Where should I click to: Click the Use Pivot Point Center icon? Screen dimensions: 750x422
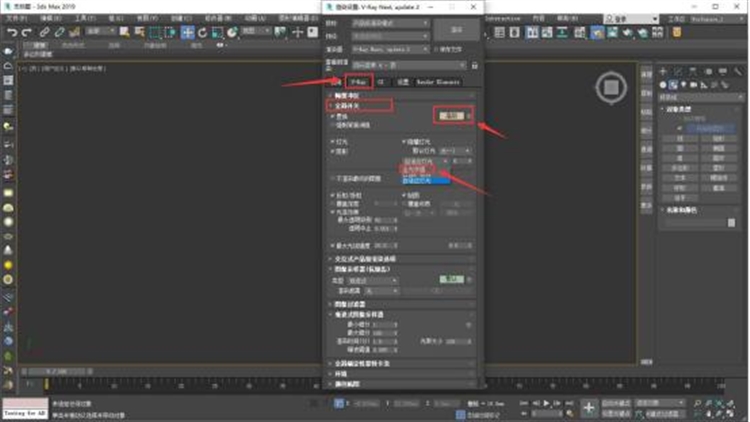click(x=280, y=33)
